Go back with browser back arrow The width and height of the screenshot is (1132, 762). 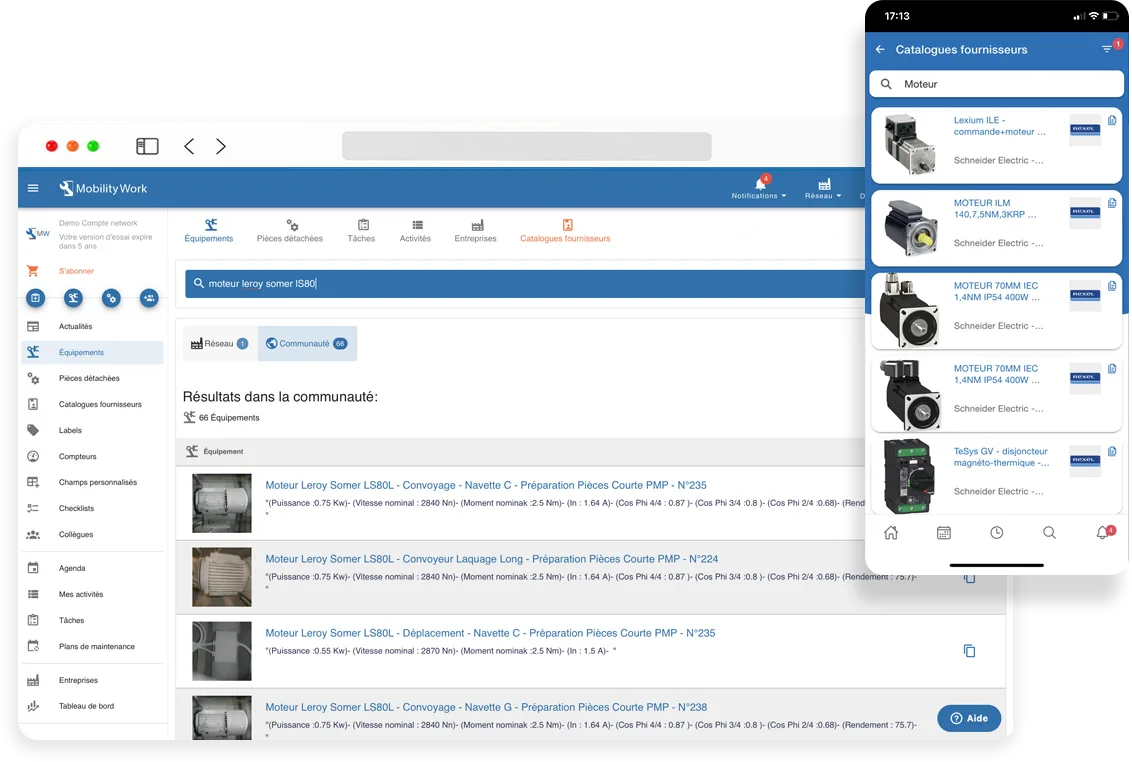pyautogui.click(x=189, y=147)
